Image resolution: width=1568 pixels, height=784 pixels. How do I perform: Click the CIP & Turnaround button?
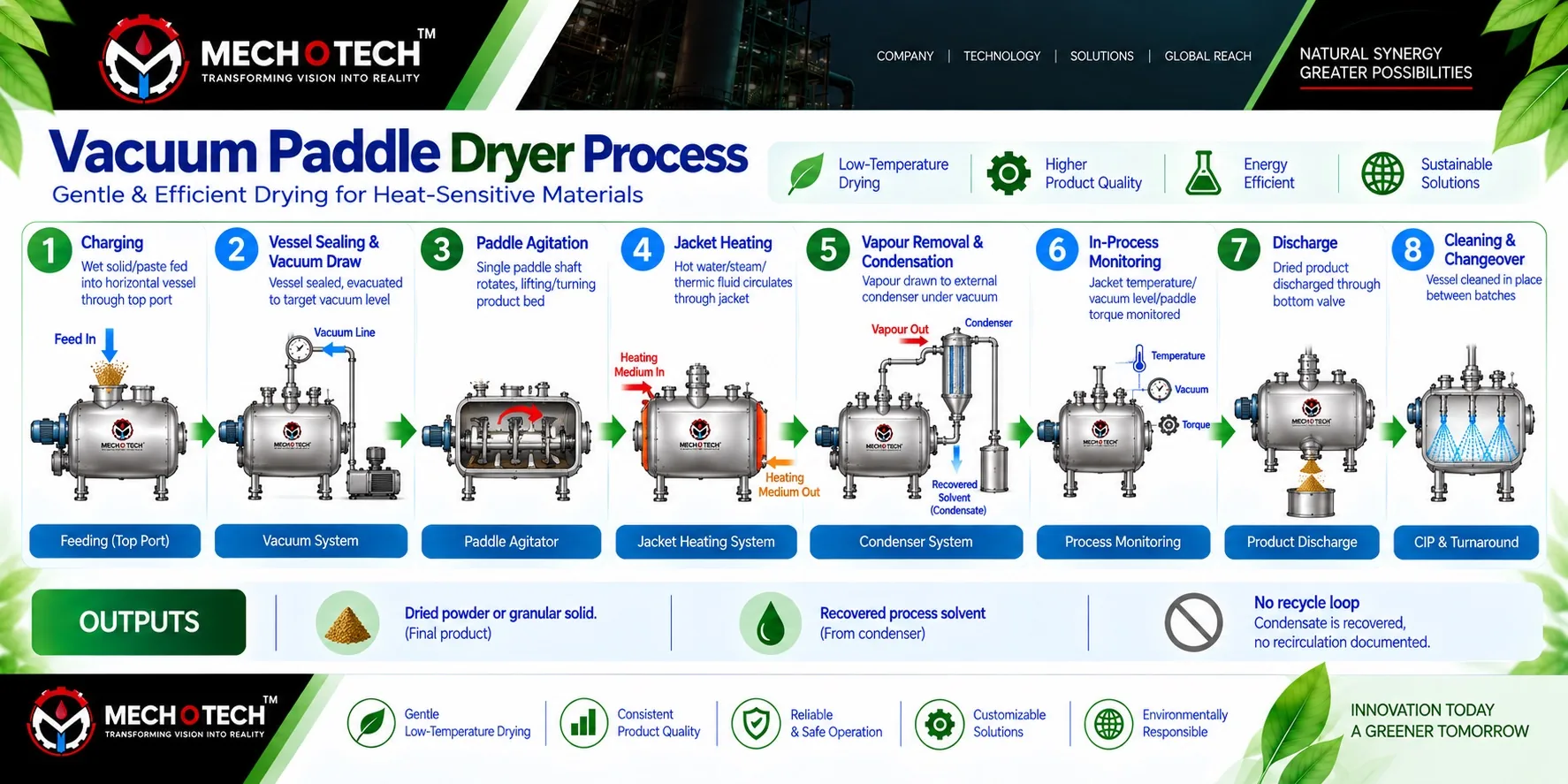coord(1466,542)
